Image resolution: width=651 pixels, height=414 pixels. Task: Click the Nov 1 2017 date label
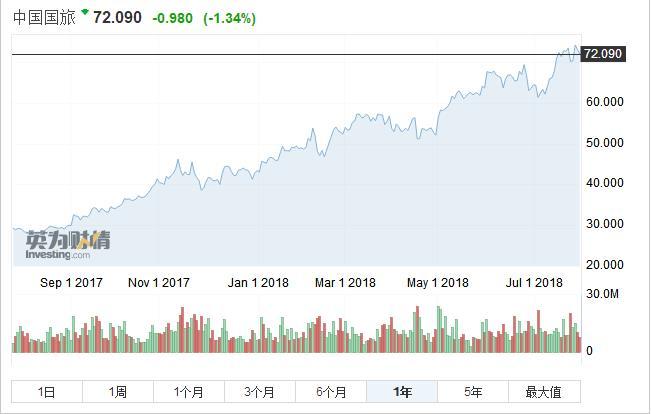159,283
